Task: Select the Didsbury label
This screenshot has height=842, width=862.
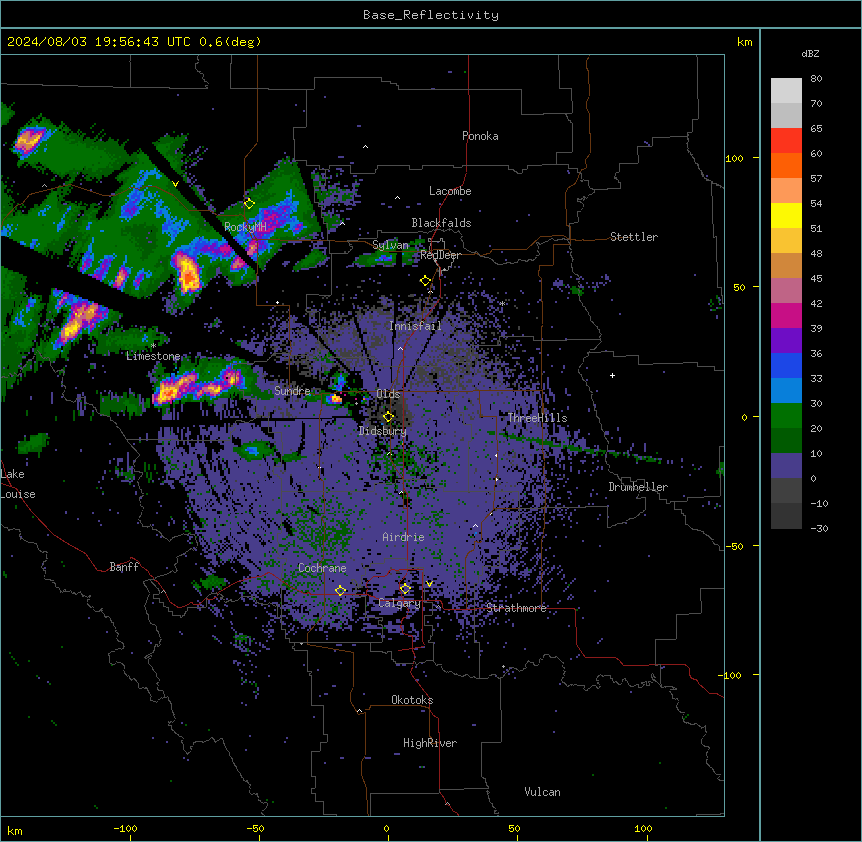Action: click(x=383, y=431)
